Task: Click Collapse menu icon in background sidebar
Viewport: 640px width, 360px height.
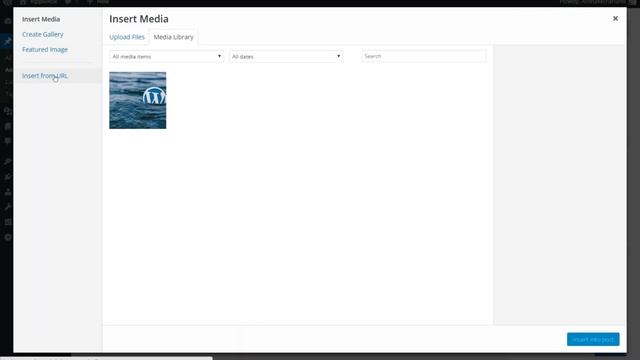Action: (x=7, y=237)
